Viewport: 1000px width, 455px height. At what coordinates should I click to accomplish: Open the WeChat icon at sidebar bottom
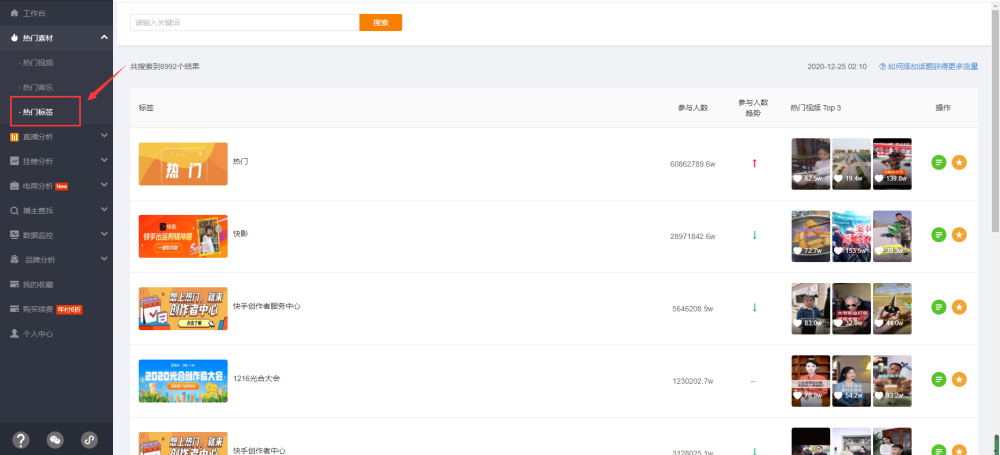55,440
